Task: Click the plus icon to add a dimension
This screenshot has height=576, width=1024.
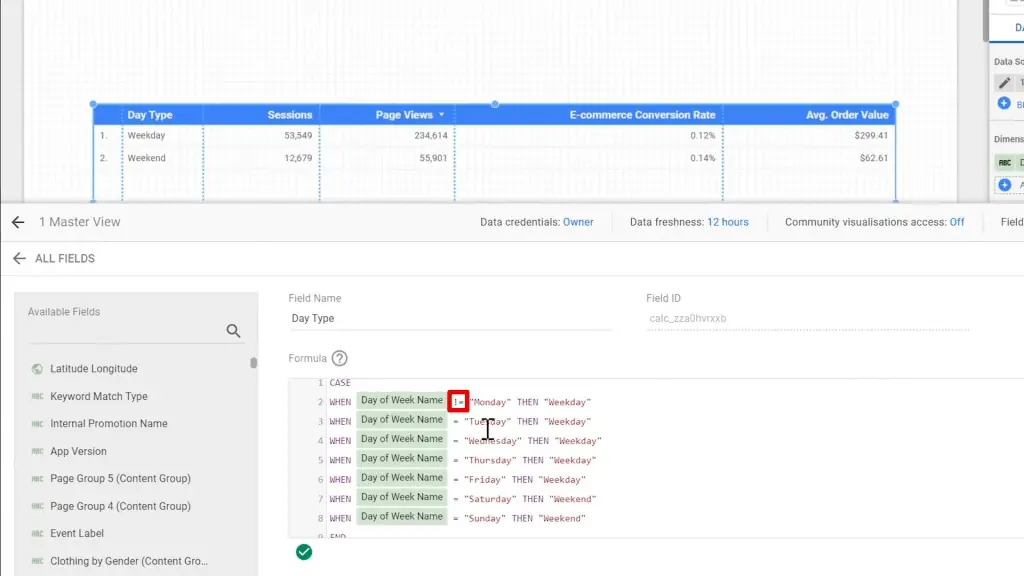Action: coord(1004,185)
